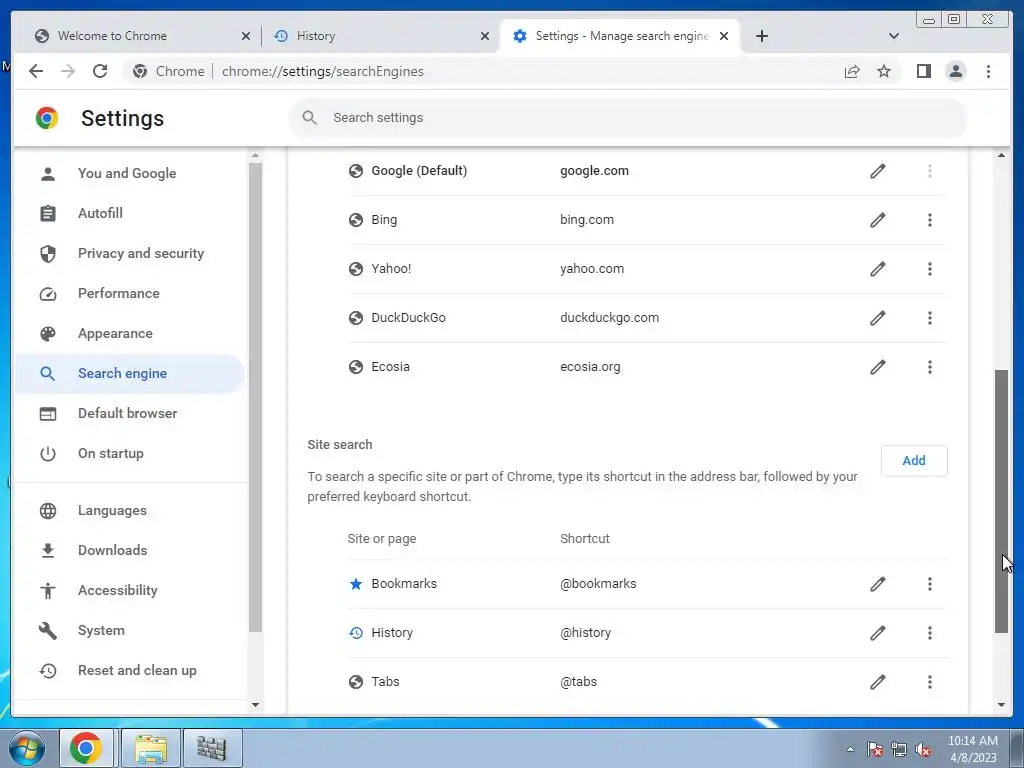This screenshot has height=768, width=1024.
Task: Open Downloads settings section
Action: coord(129,551)
